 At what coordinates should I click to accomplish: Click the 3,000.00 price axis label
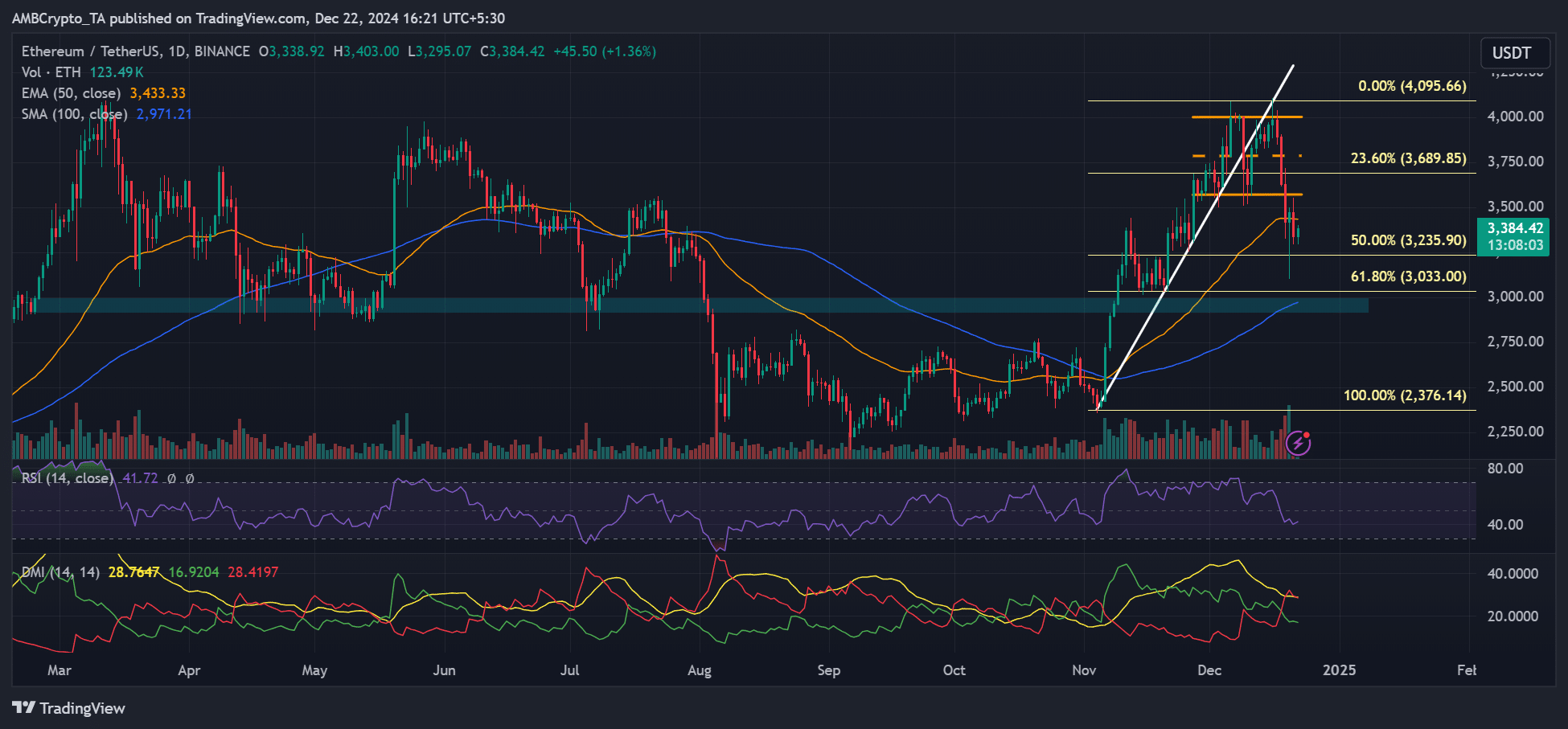pos(1516,297)
